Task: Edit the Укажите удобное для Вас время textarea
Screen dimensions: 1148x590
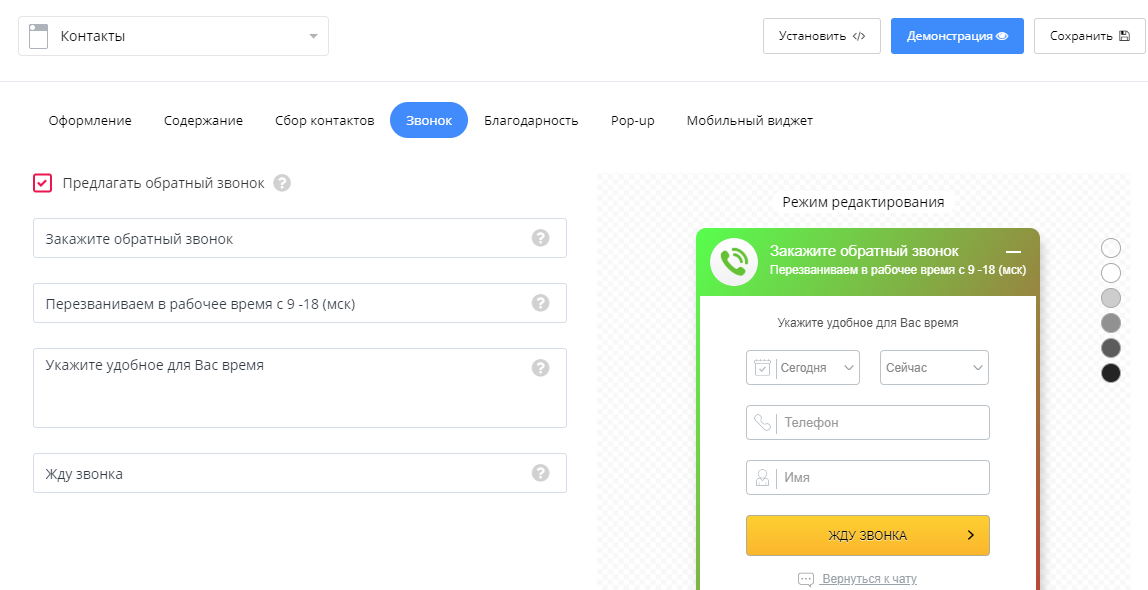Action: [x=299, y=388]
